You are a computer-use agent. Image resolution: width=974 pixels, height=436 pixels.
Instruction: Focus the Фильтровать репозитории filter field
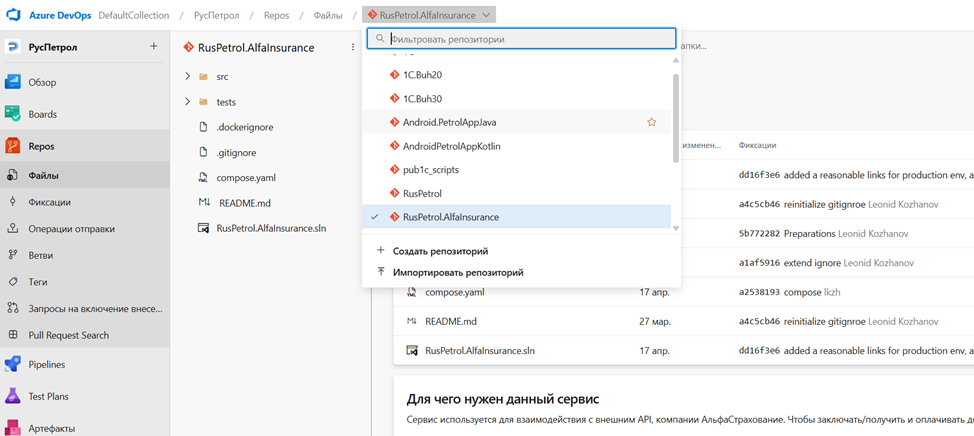click(x=521, y=39)
